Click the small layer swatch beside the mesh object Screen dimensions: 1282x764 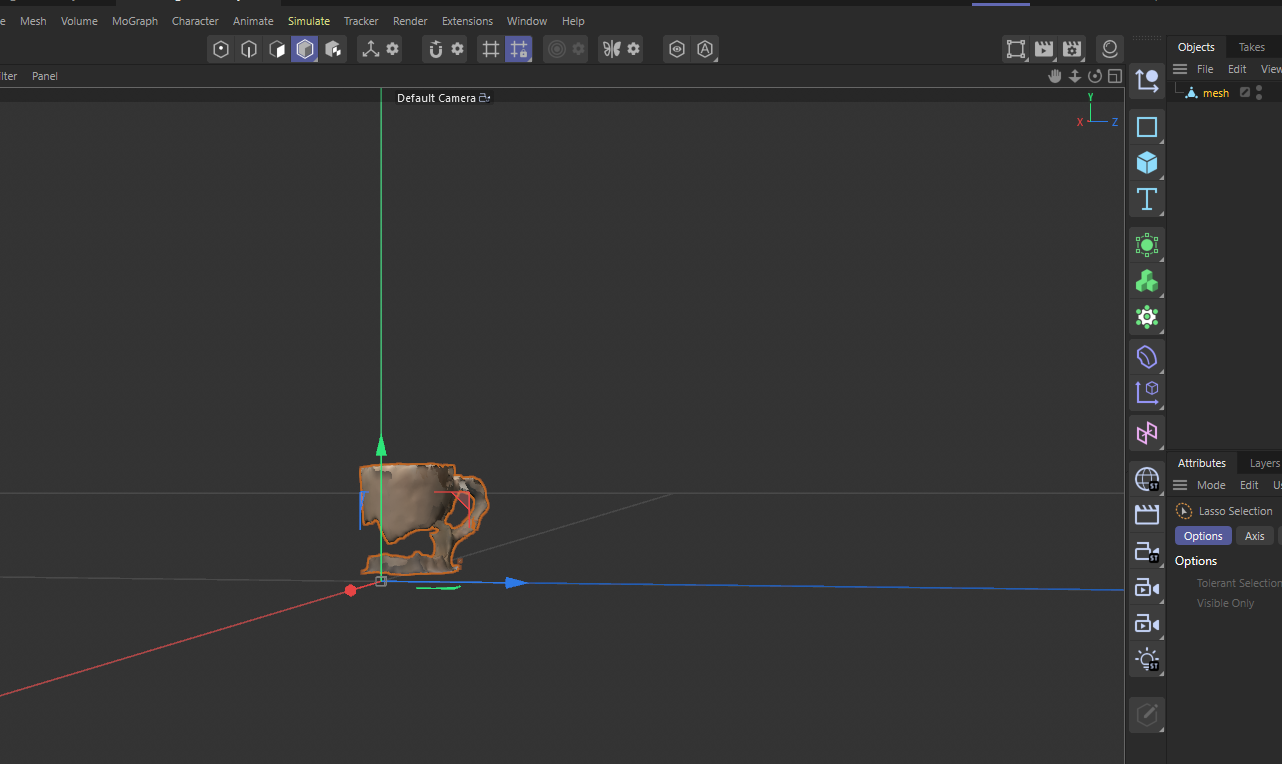tap(1245, 92)
